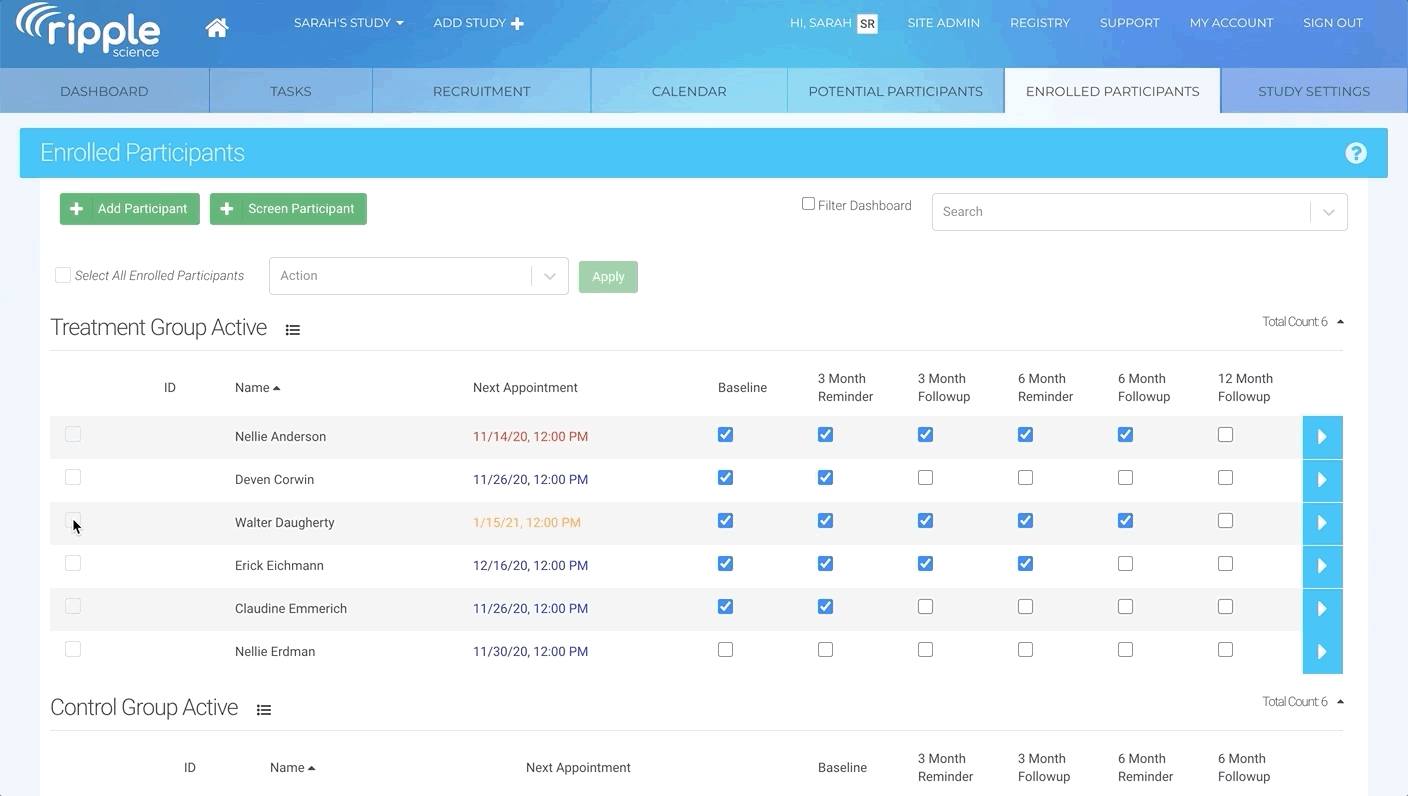
Task: Enable the Filter Dashboard checkbox
Action: coord(808,204)
